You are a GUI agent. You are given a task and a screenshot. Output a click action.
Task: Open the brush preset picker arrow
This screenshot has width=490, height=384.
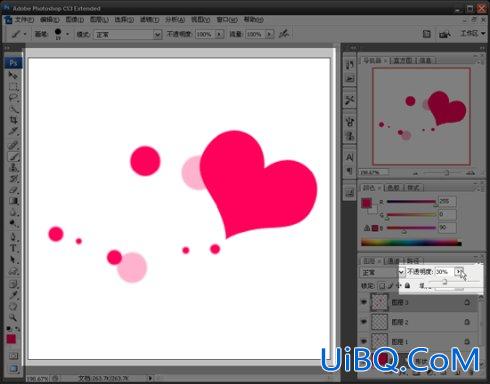pos(68,34)
